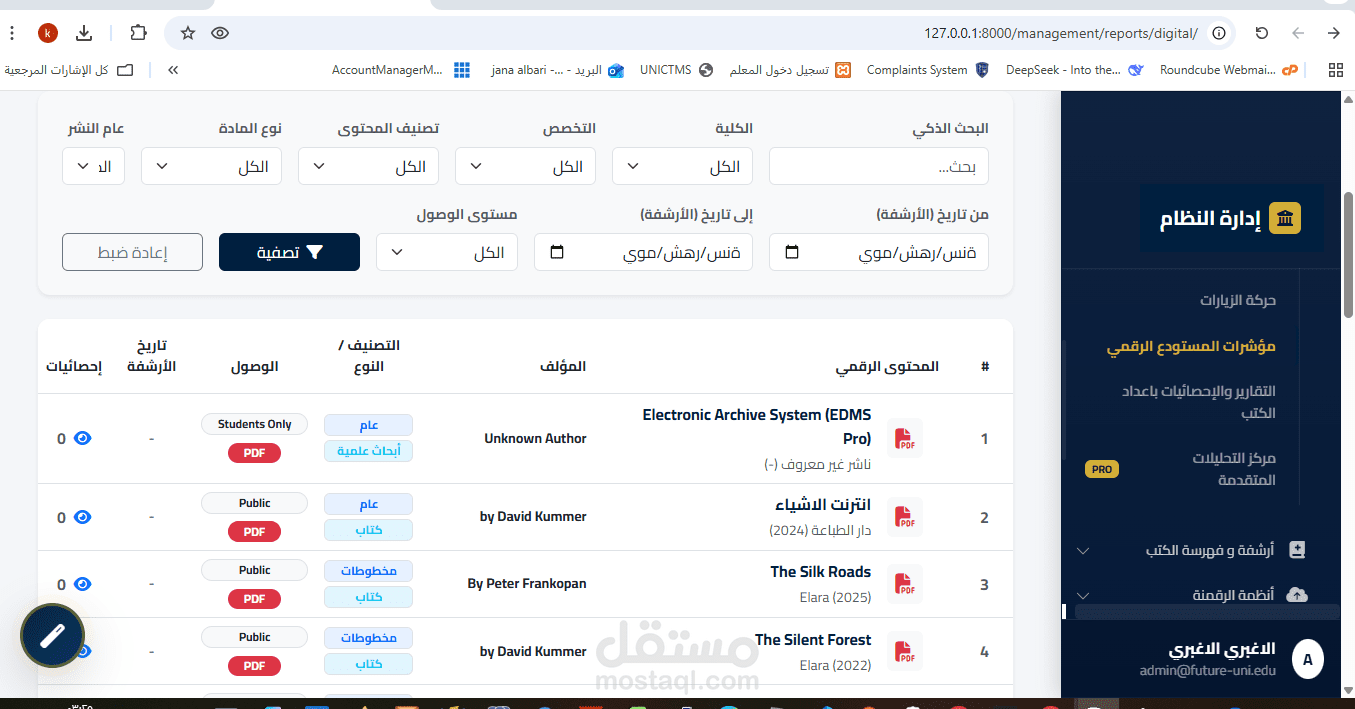
Task: Open مركز التحليلات المتقدمة PRO item
Action: coord(1232,469)
